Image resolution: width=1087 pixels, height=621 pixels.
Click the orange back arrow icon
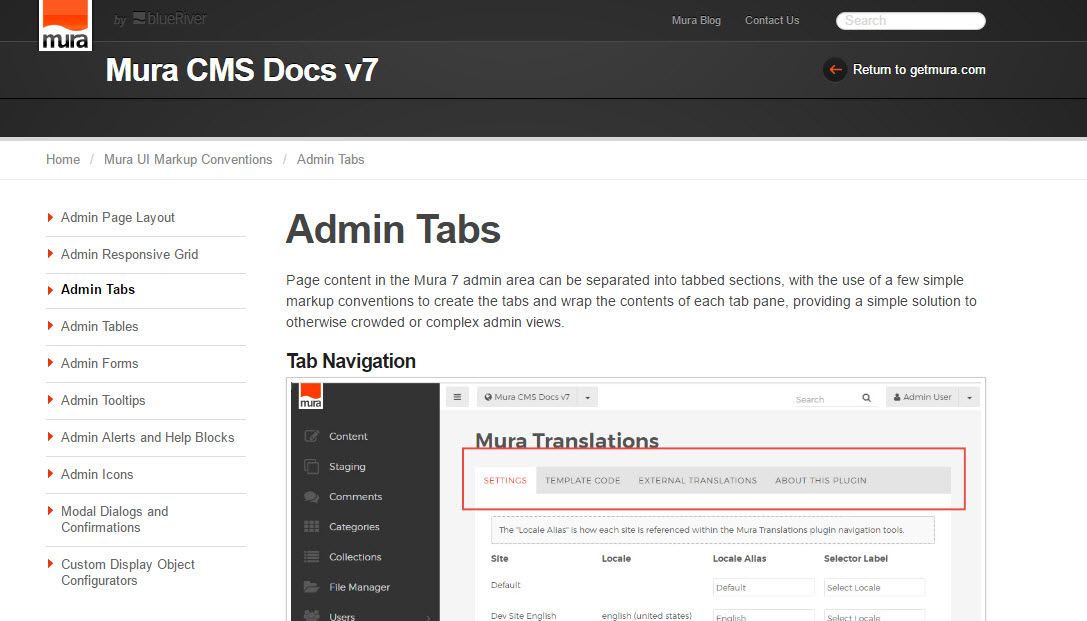[x=835, y=69]
